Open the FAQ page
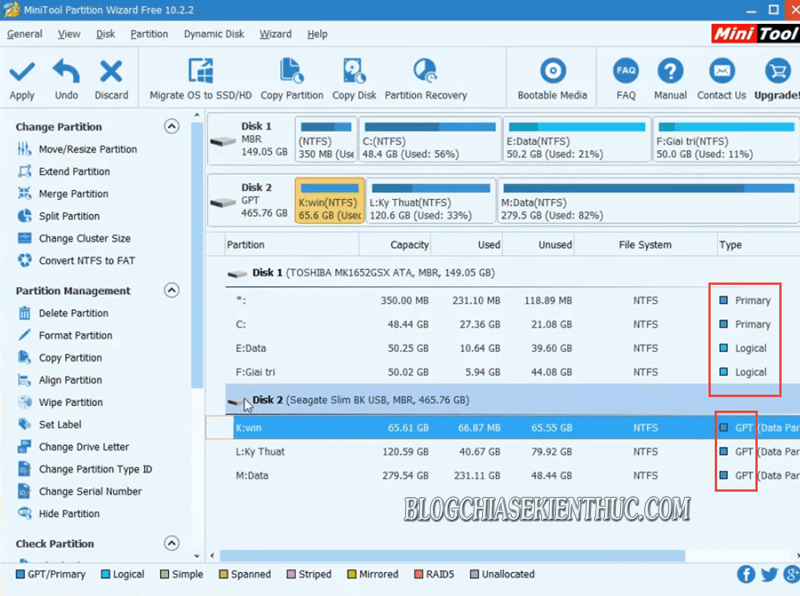 pos(626,79)
